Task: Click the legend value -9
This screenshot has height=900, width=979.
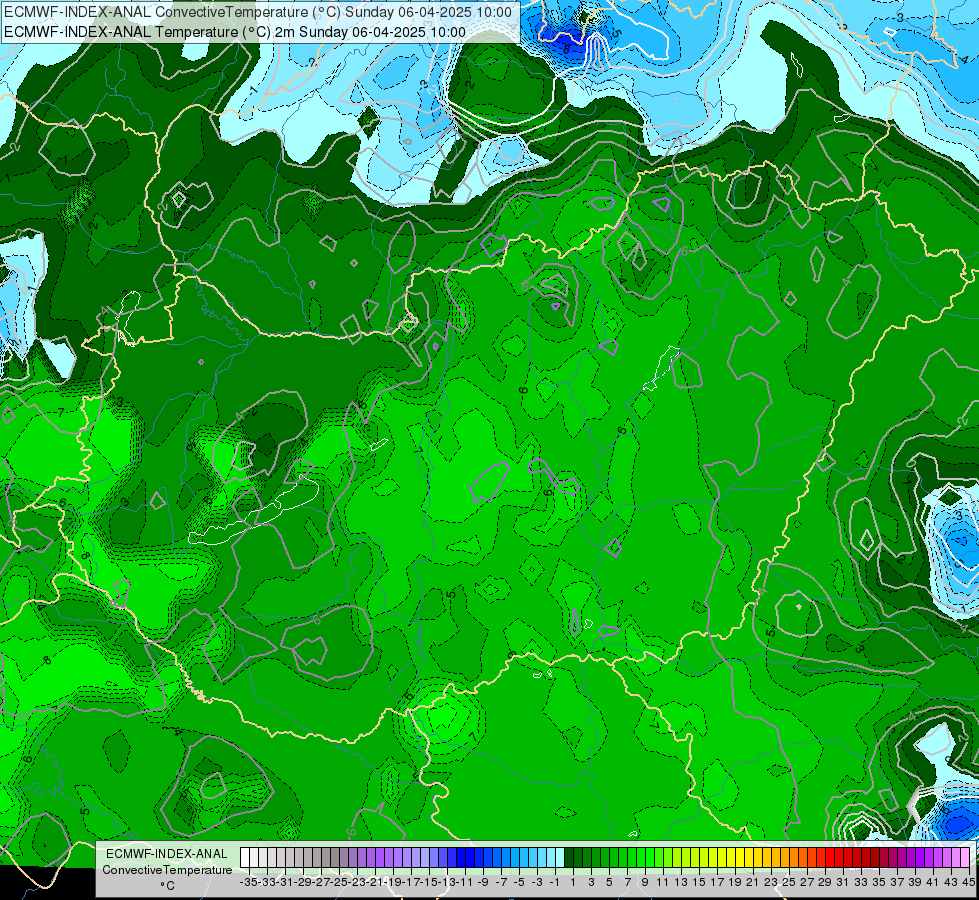Action: [x=483, y=882]
